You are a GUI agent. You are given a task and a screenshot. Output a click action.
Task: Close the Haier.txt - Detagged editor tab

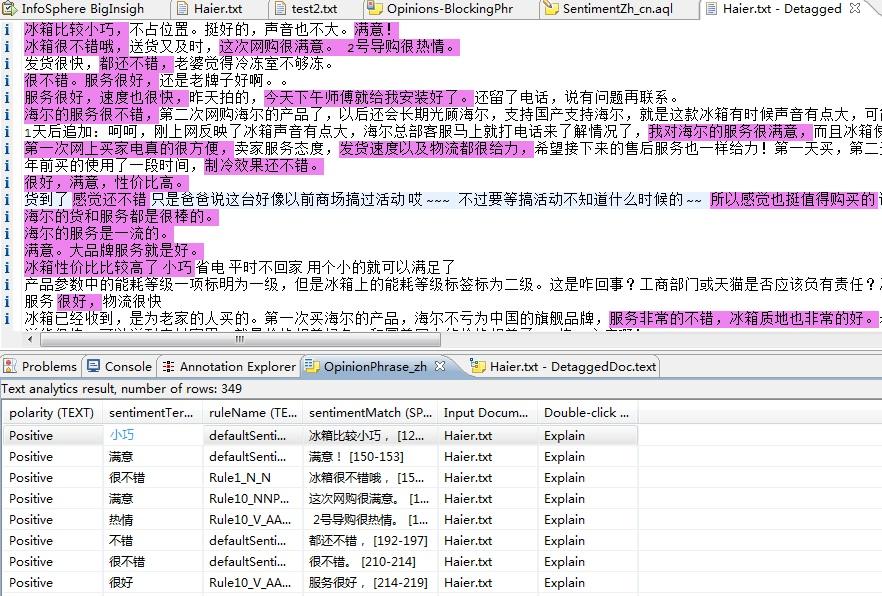(x=854, y=8)
